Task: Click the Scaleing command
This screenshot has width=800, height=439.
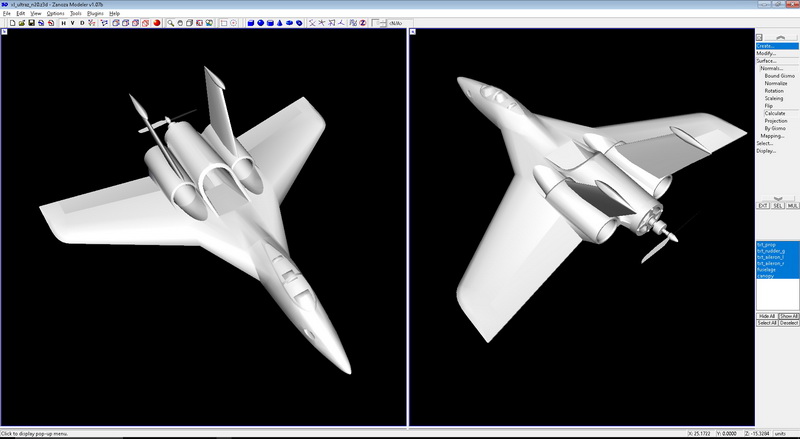Action: click(774, 98)
